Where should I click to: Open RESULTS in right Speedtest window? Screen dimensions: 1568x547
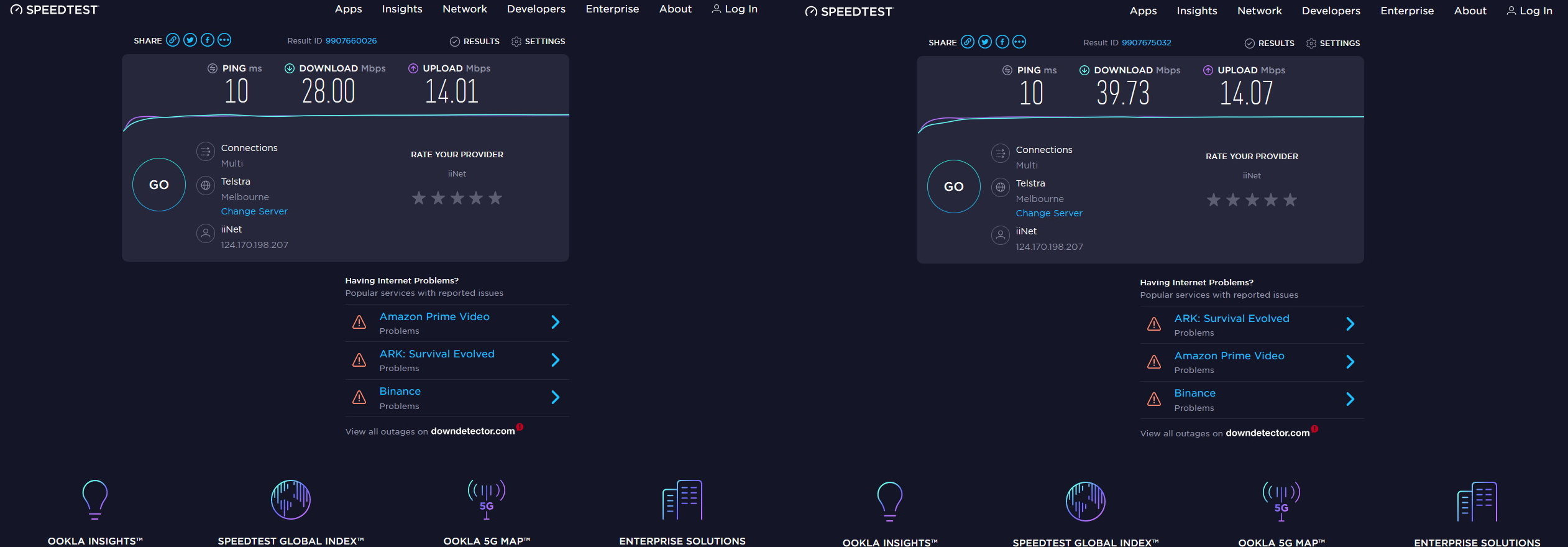tap(1270, 44)
